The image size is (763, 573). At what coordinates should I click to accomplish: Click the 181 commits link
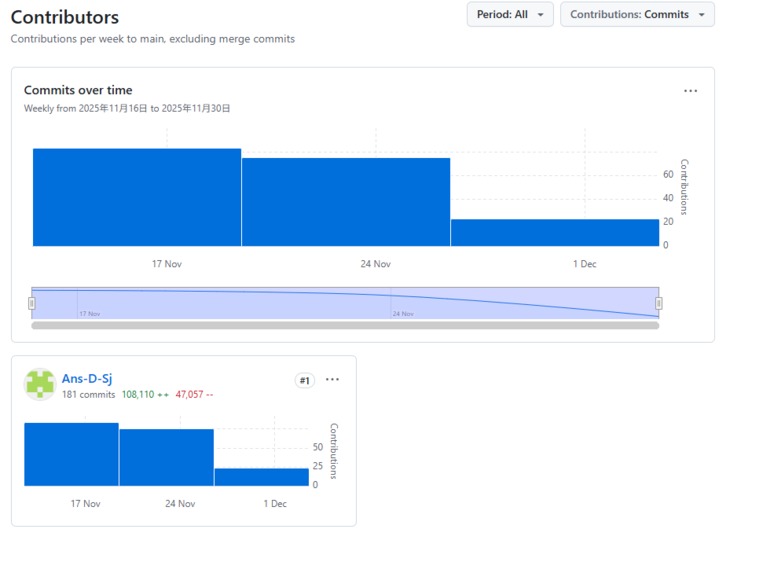pyautogui.click(x=89, y=394)
